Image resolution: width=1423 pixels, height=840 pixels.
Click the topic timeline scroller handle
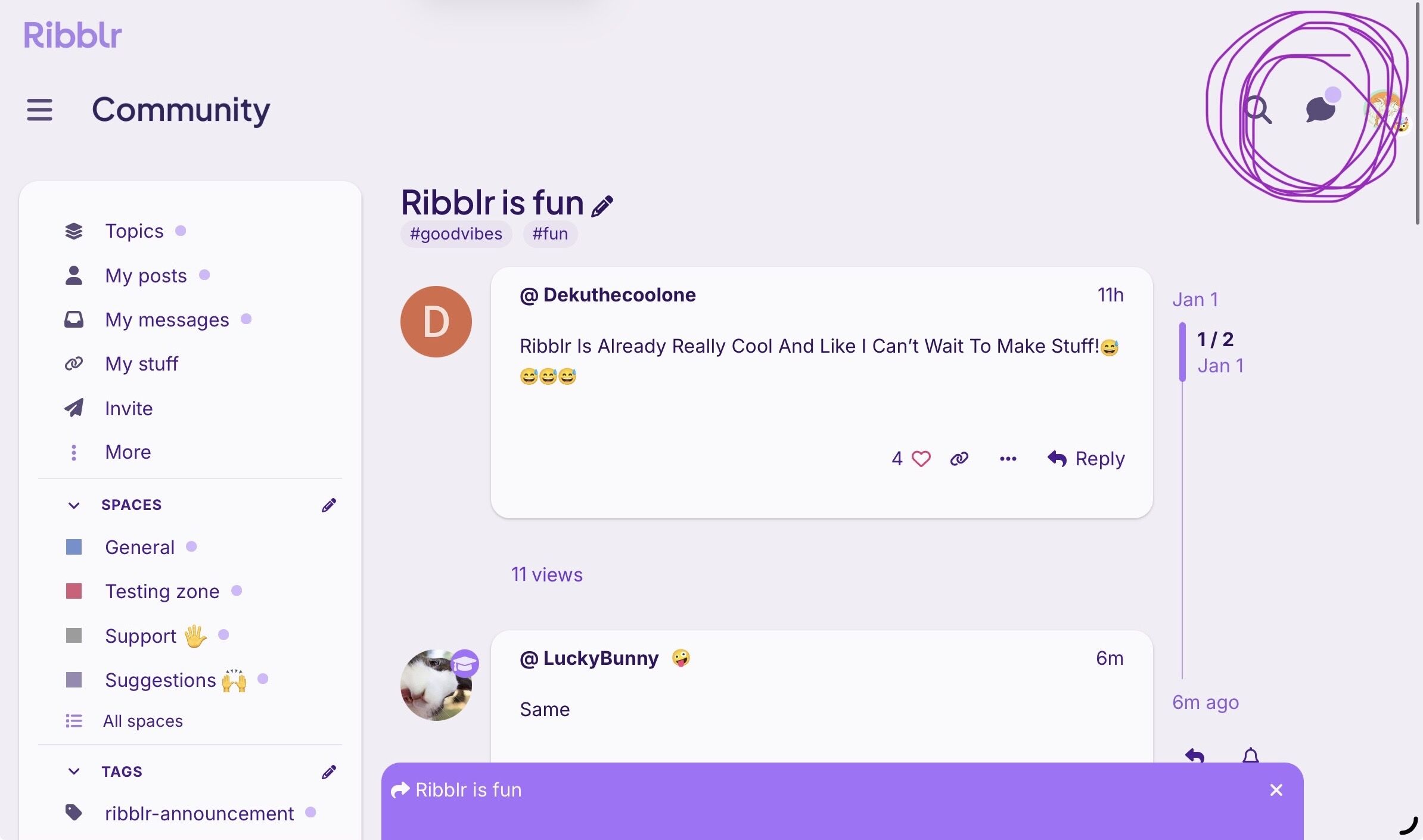(1182, 352)
